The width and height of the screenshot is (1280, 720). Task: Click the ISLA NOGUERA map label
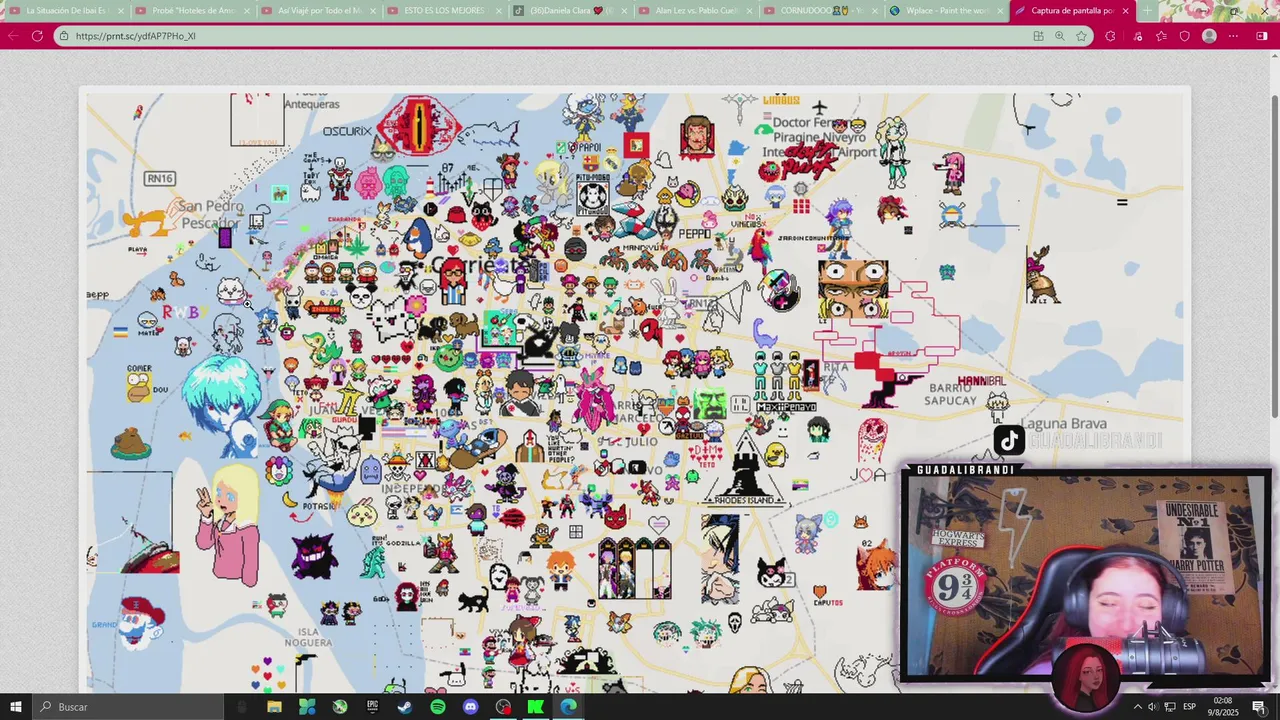(307, 637)
